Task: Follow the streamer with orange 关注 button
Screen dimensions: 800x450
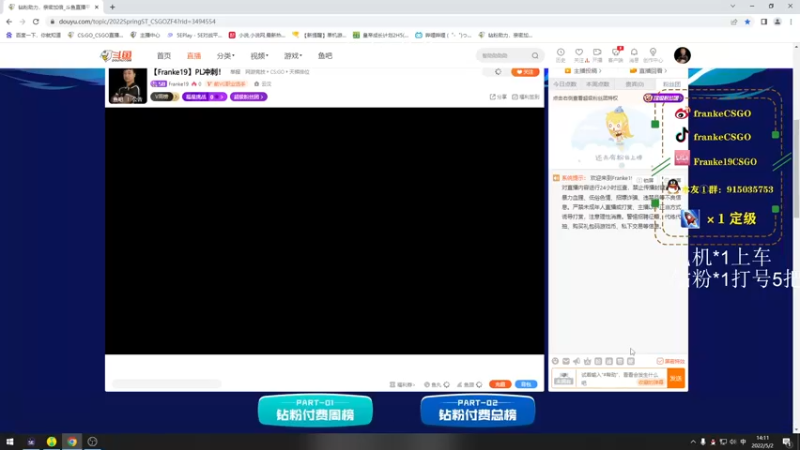Action: point(525,72)
